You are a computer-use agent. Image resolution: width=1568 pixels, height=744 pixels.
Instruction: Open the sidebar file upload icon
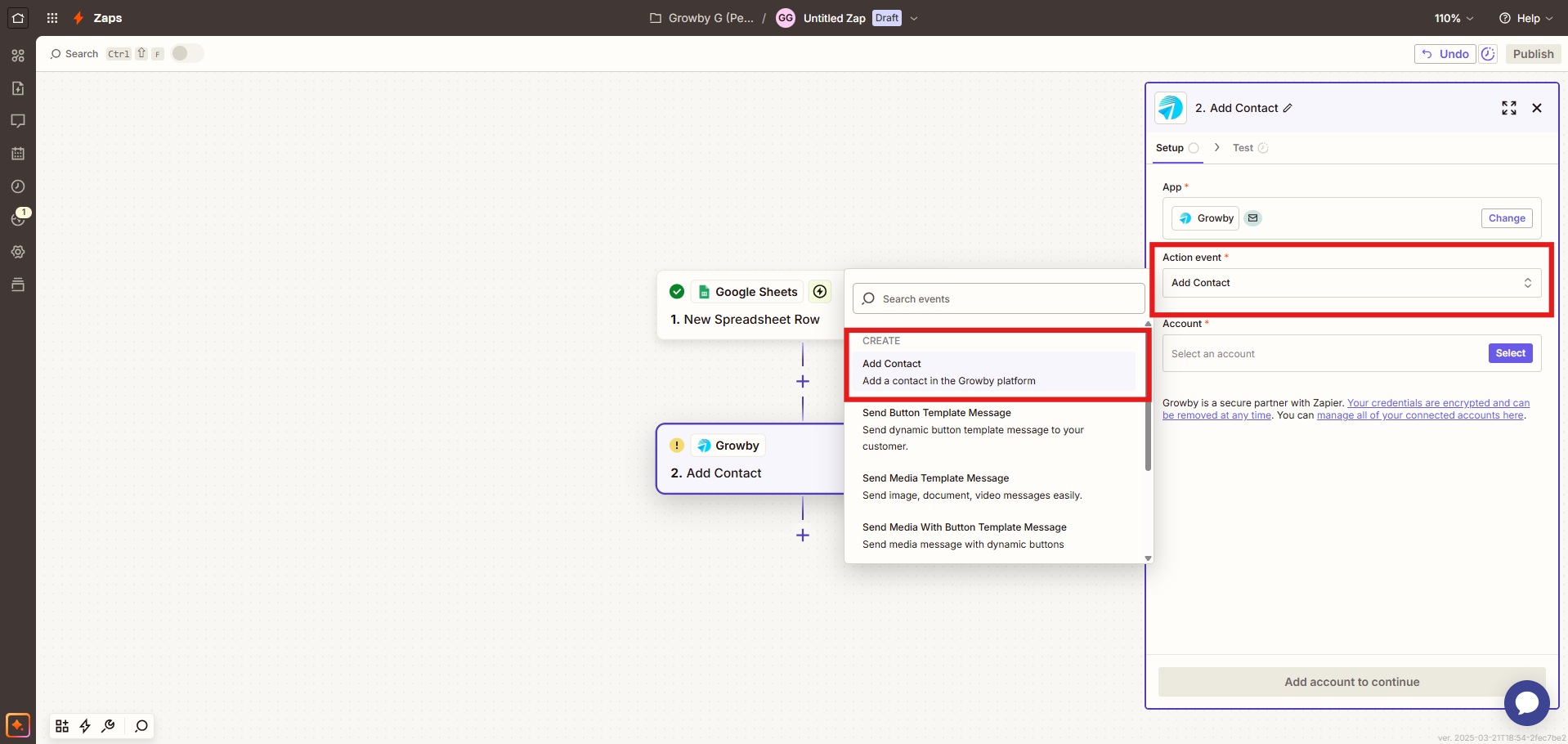tap(18, 88)
